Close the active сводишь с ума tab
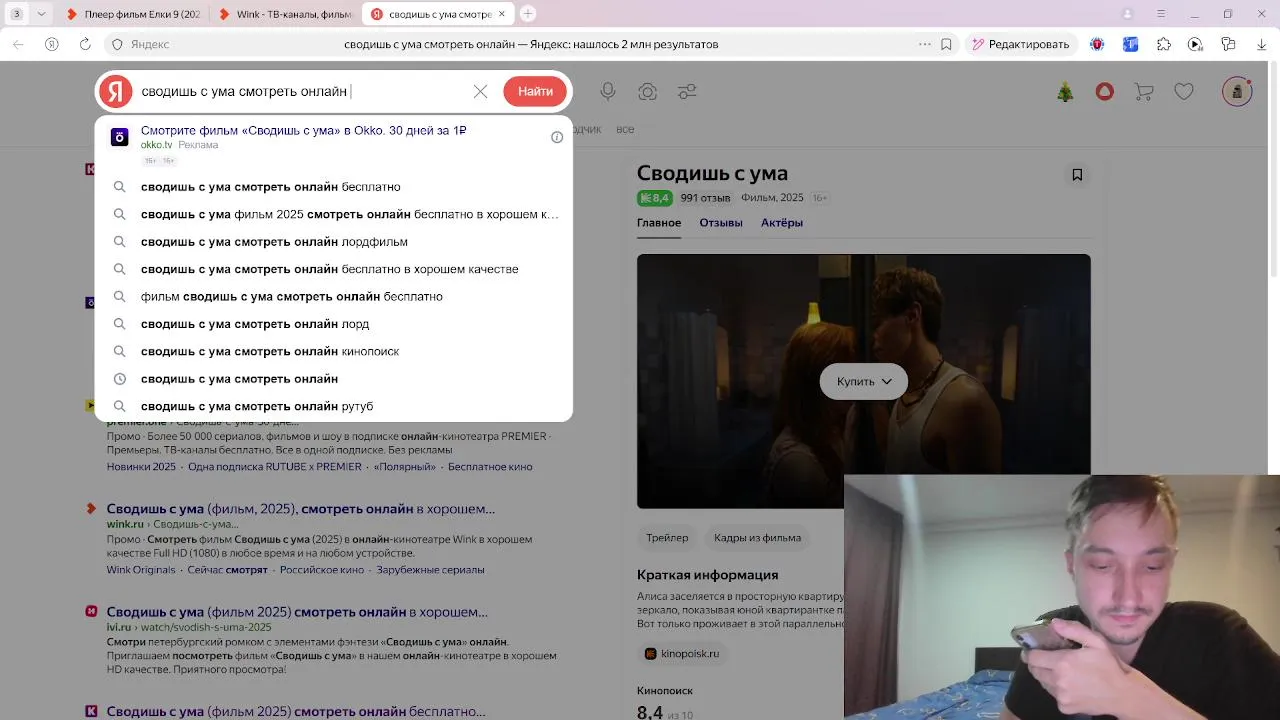The height and width of the screenshot is (720, 1280). point(502,14)
